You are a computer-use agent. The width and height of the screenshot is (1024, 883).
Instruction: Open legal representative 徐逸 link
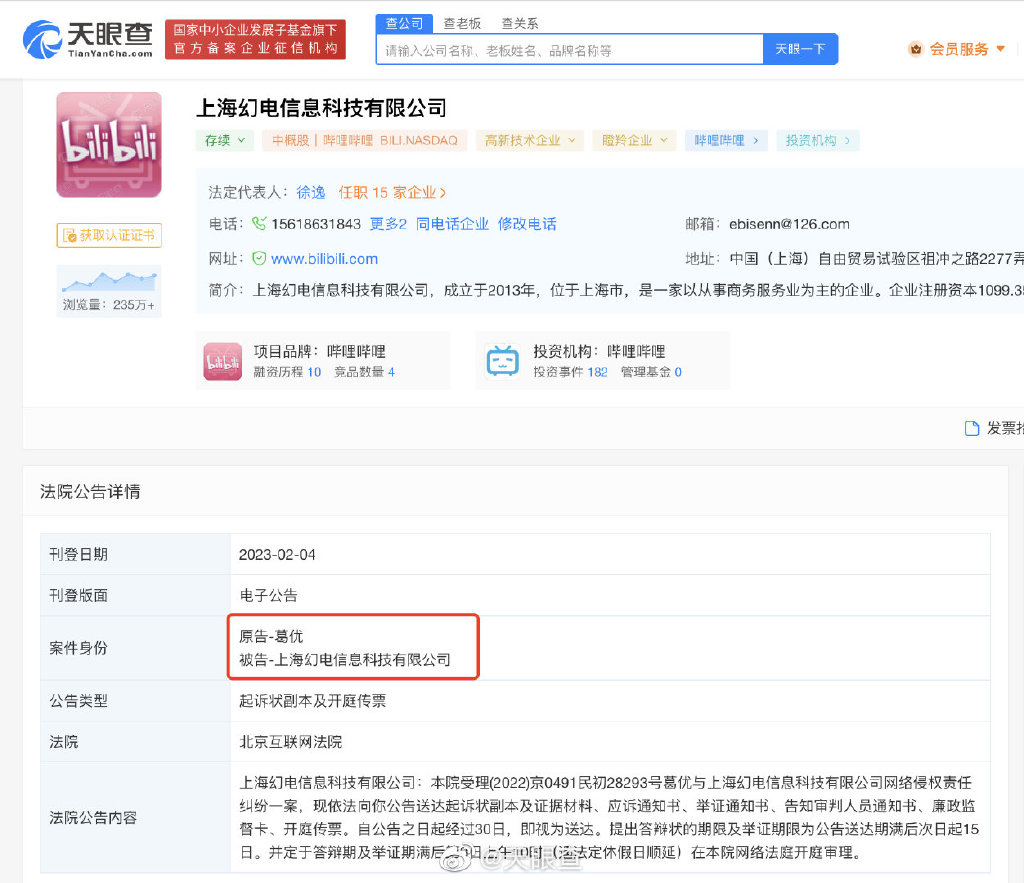coord(311,192)
